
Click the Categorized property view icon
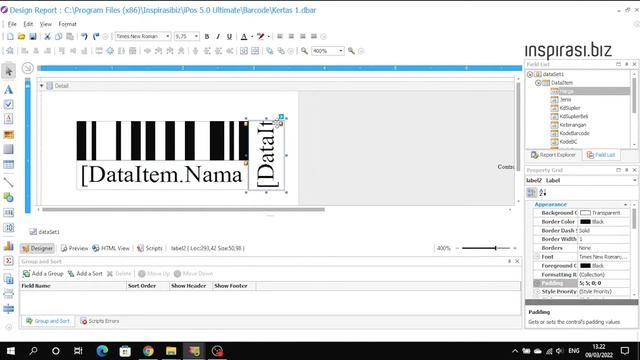(531, 193)
